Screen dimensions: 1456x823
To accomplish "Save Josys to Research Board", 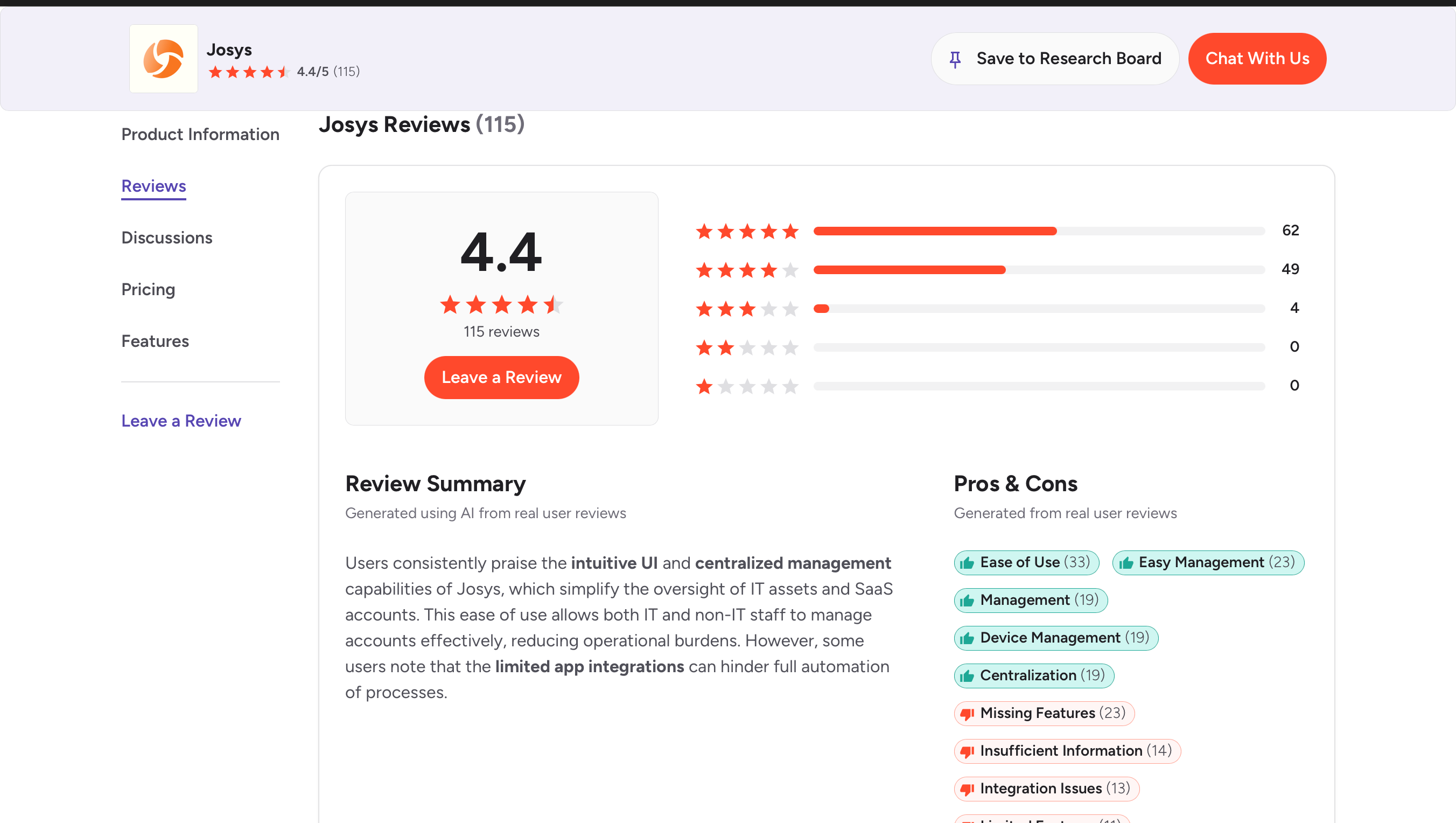I will point(1055,59).
